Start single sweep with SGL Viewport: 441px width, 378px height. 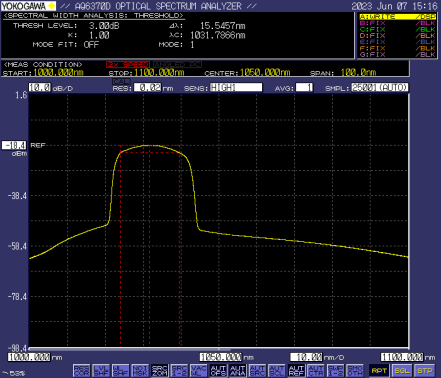[x=402, y=371]
